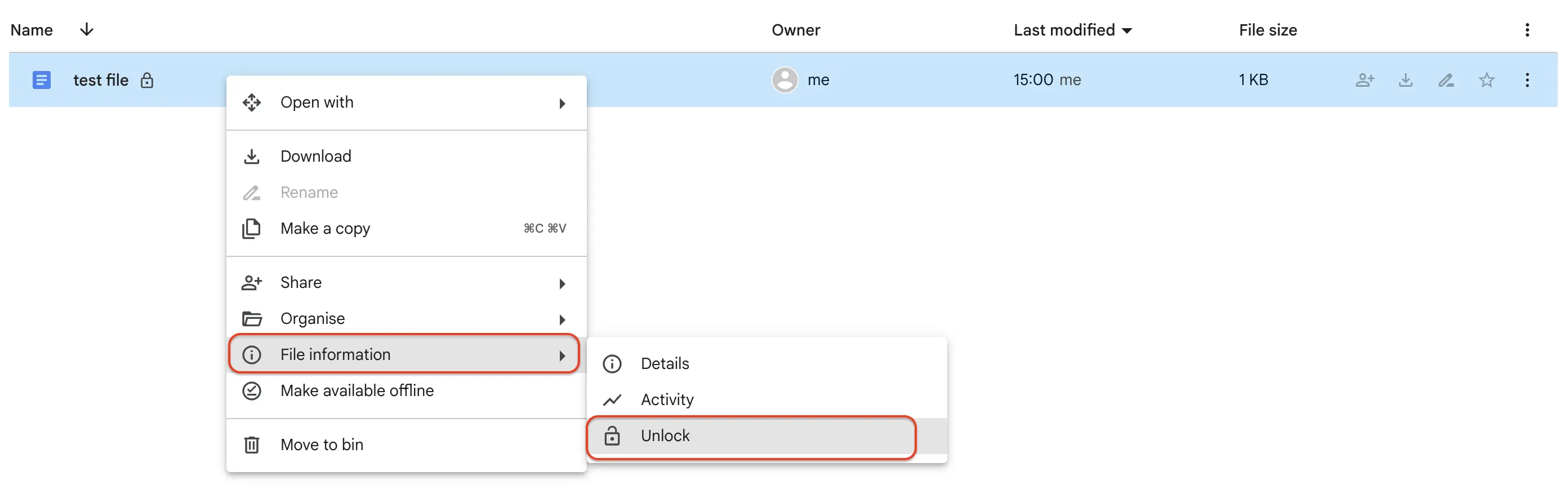Click the Move to bin trash icon
The height and width of the screenshot is (498, 1568).
tap(251, 445)
